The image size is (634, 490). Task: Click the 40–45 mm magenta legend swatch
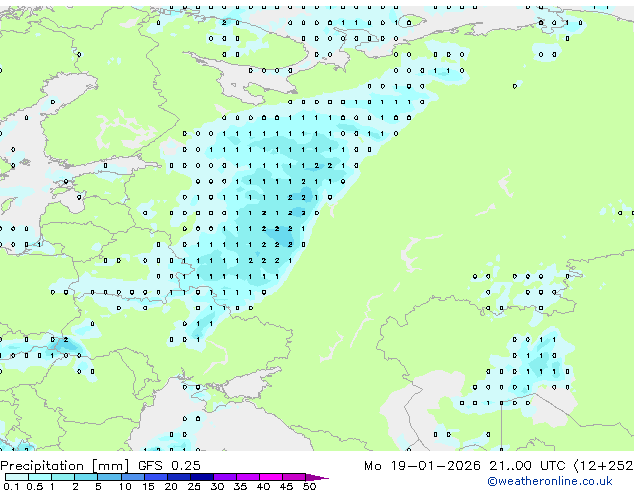271,477
